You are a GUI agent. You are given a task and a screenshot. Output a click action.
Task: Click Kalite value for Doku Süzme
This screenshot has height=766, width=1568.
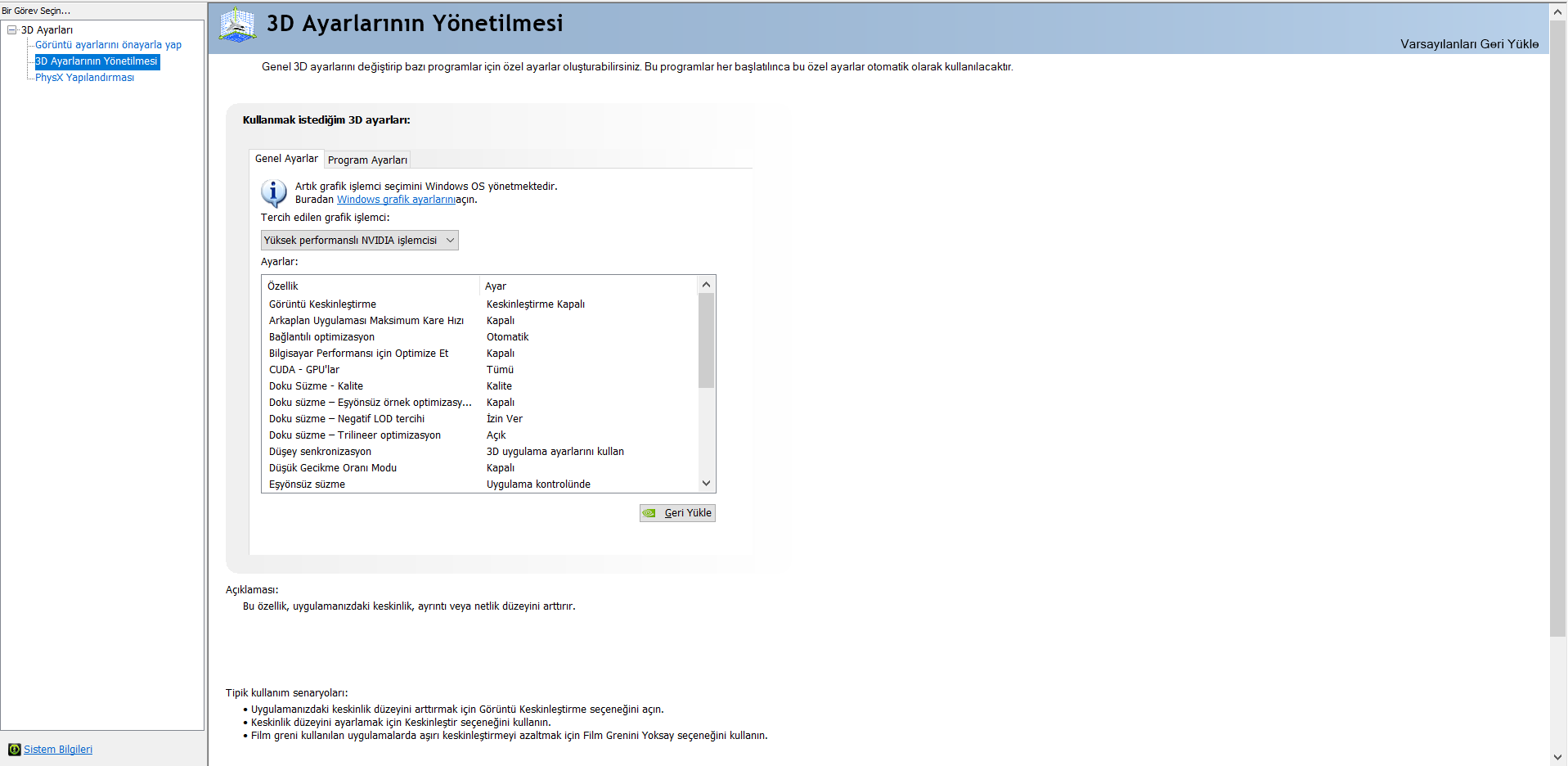click(x=500, y=386)
